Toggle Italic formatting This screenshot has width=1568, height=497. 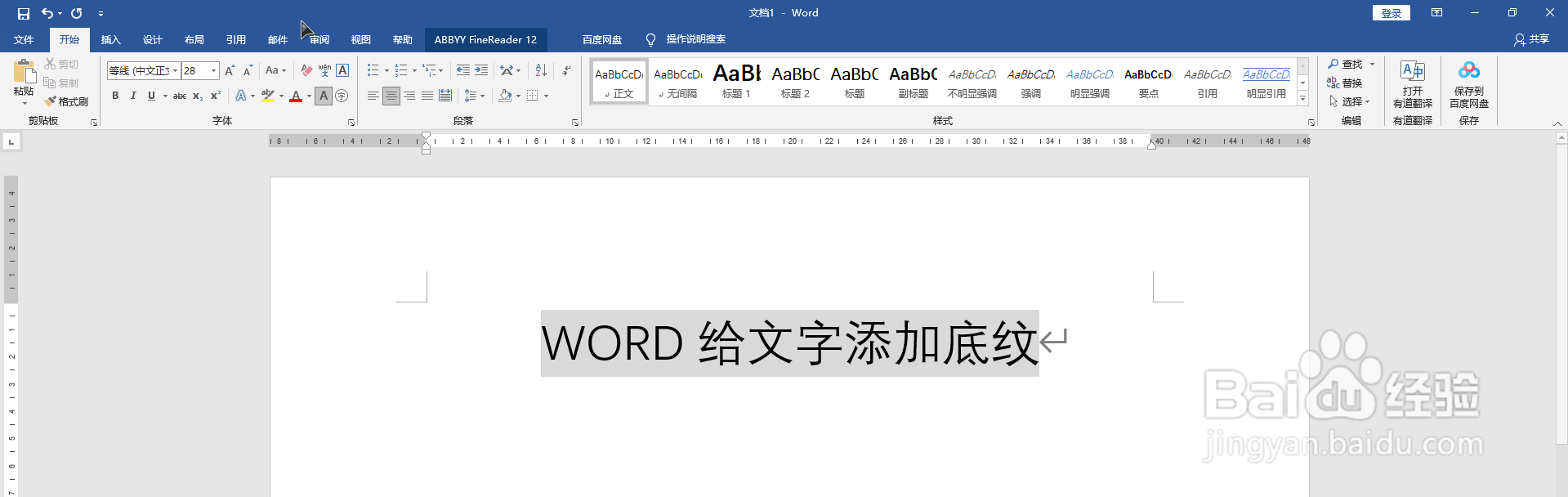pyautogui.click(x=133, y=96)
